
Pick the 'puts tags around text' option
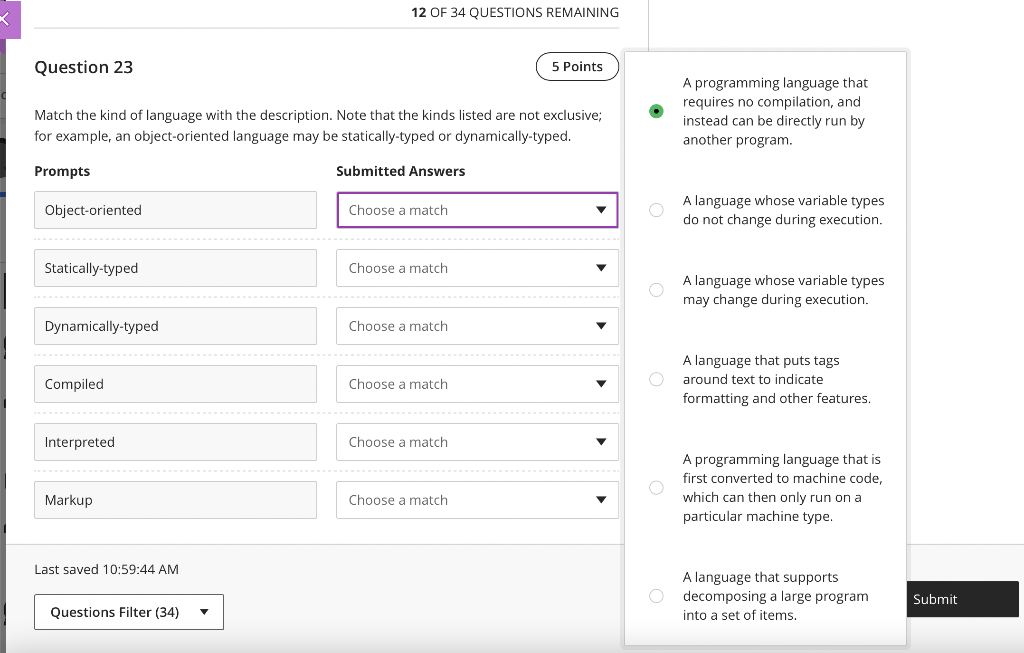[x=656, y=379]
